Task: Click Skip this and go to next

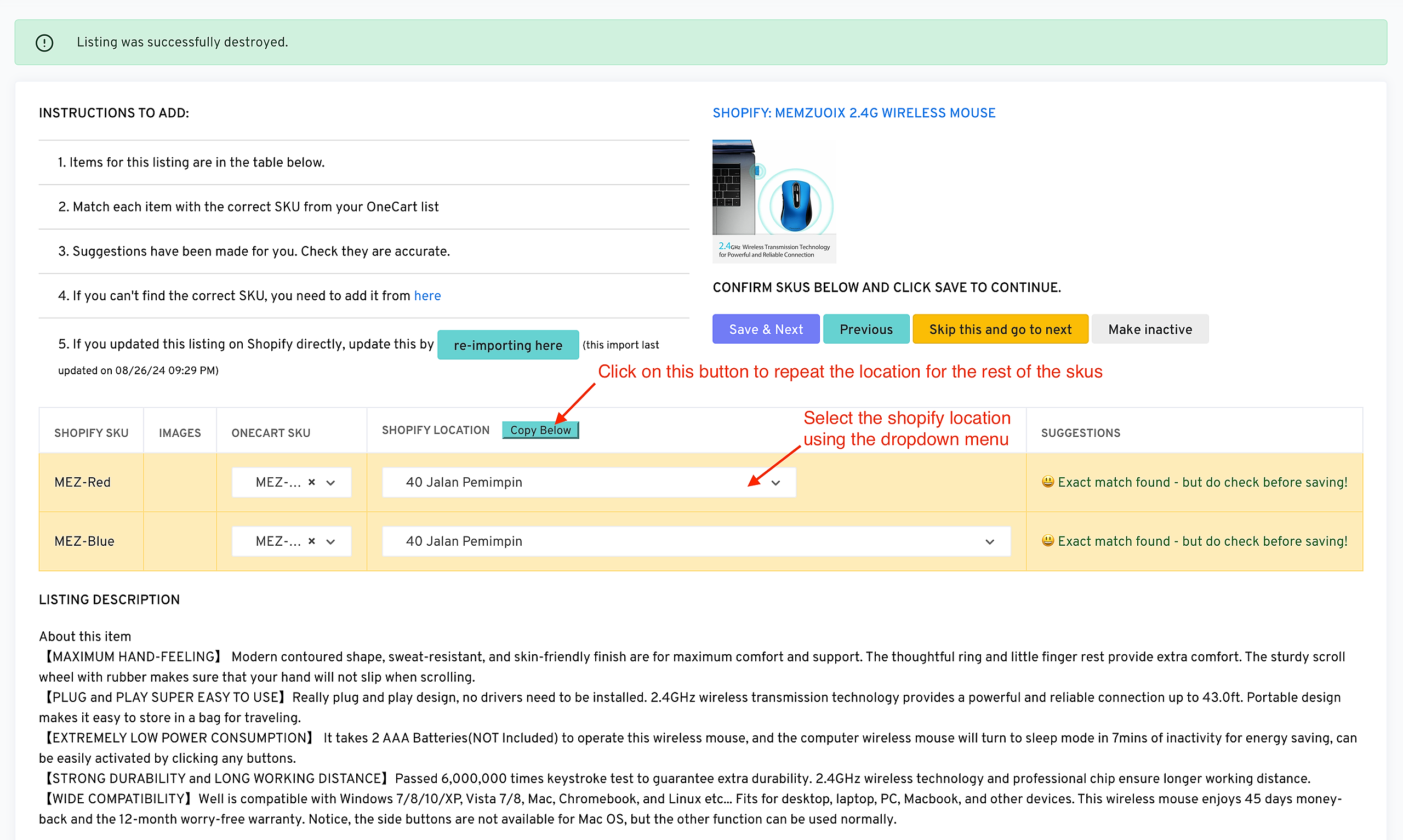Action: point(1000,329)
